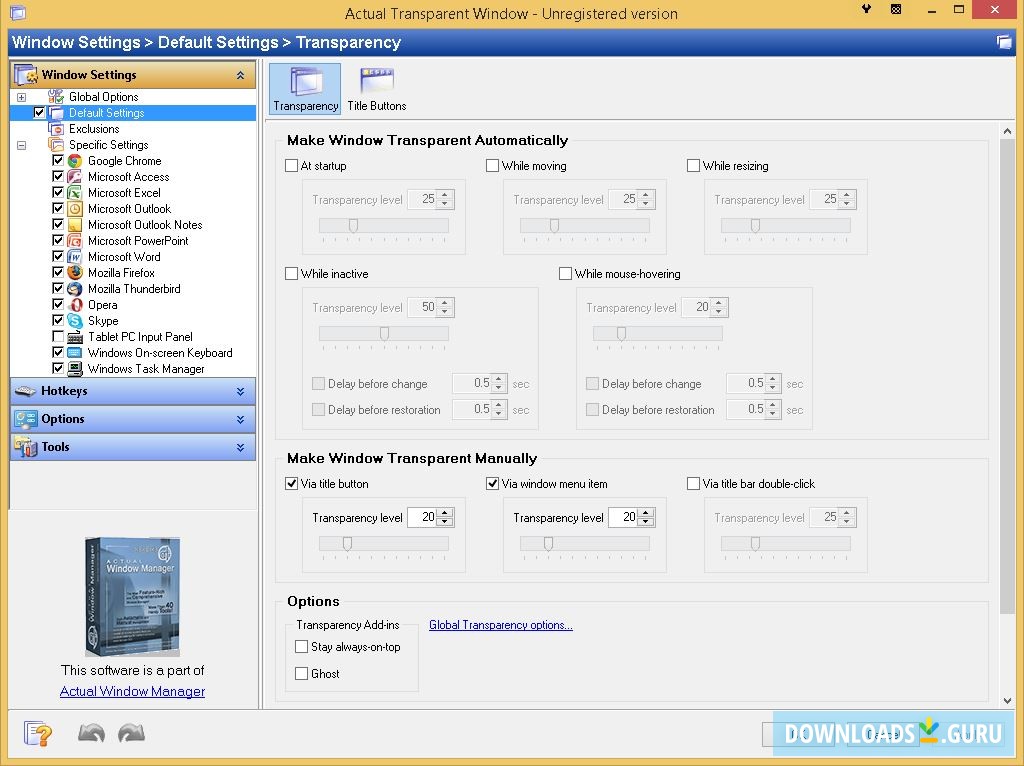1024x766 pixels.
Task: Click the redo arrow icon
Action: tap(131, 733)
